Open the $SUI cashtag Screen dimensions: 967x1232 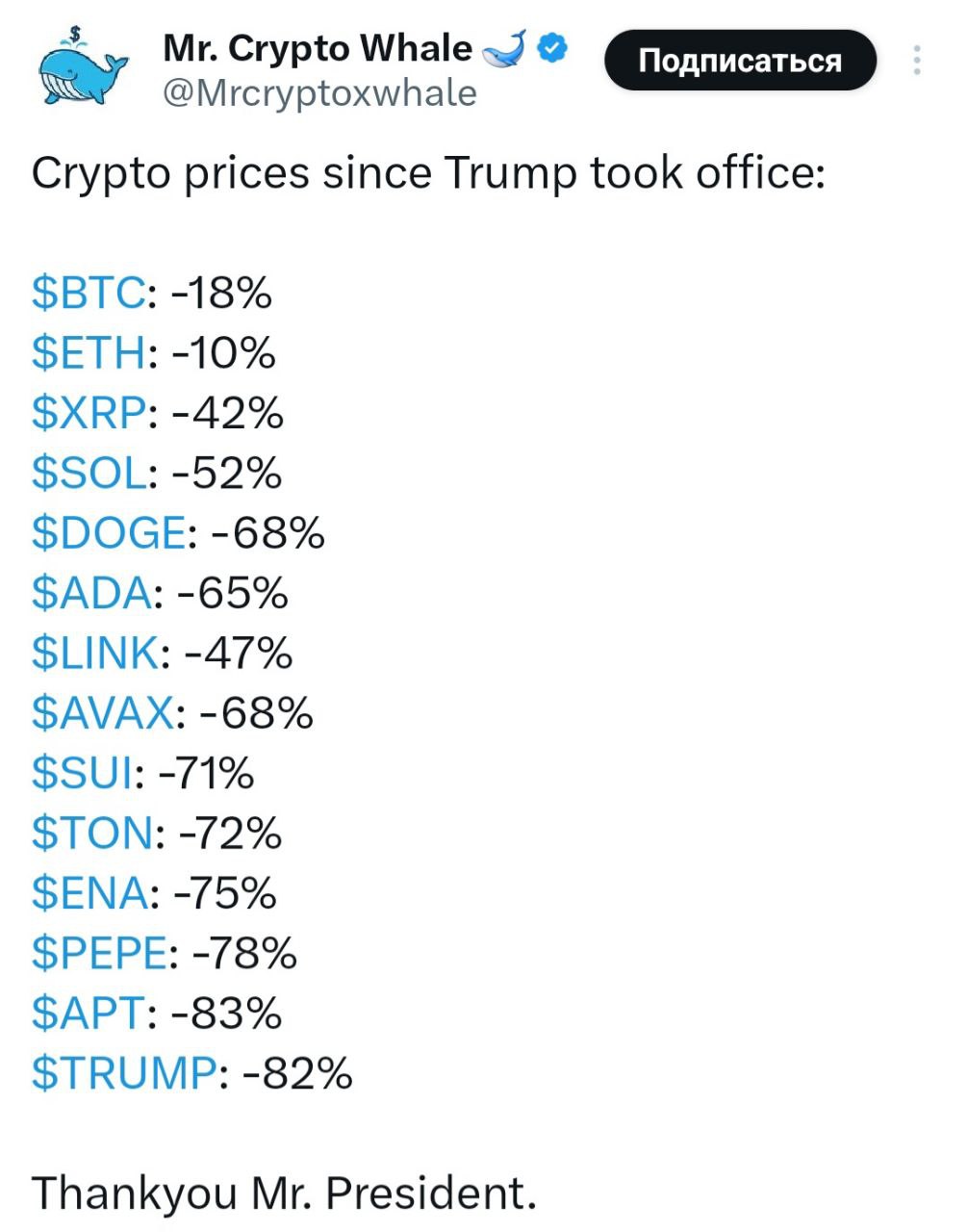click(x=83, y=773)
